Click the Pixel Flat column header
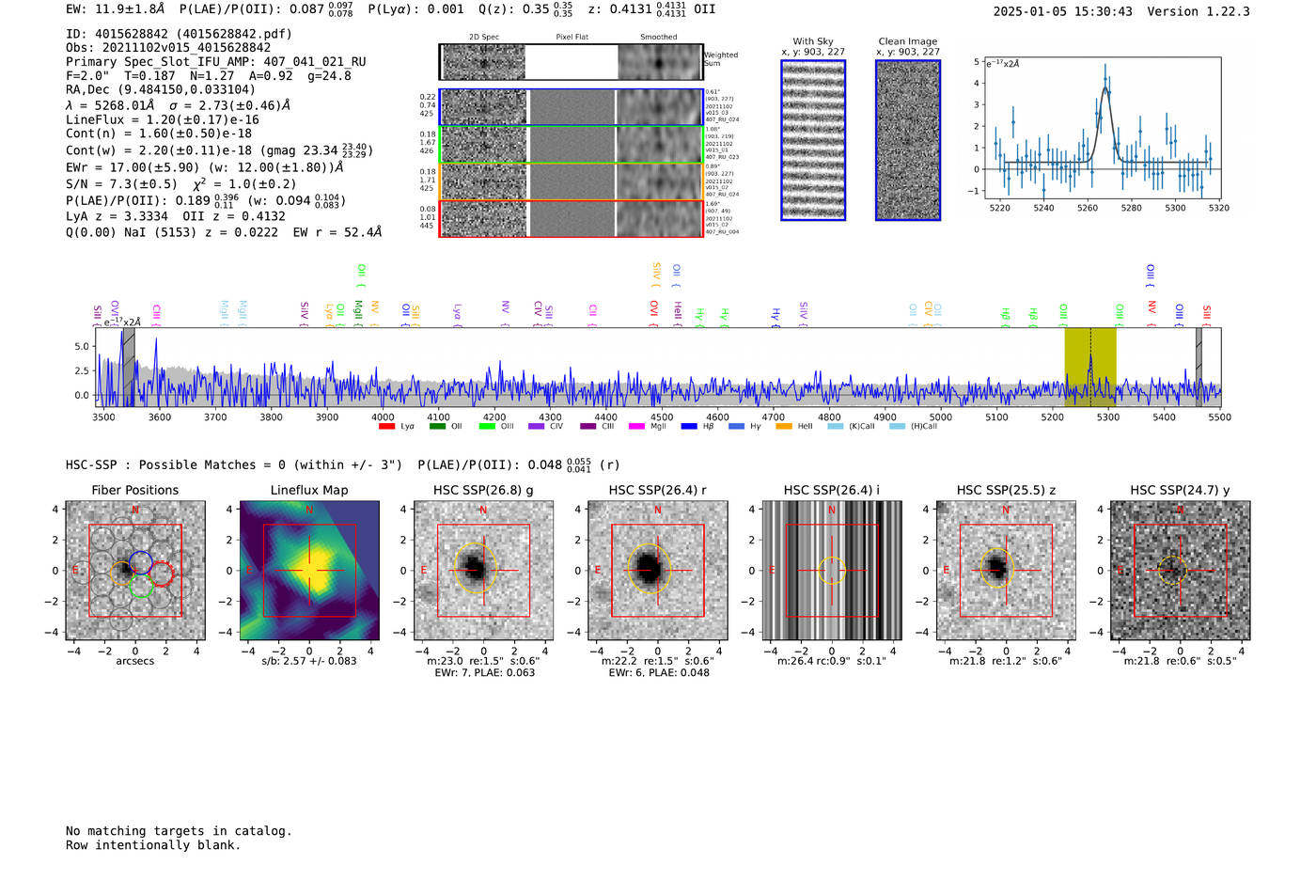The image size is (1316, 896). pyautogui.click(x=572, y=37)
